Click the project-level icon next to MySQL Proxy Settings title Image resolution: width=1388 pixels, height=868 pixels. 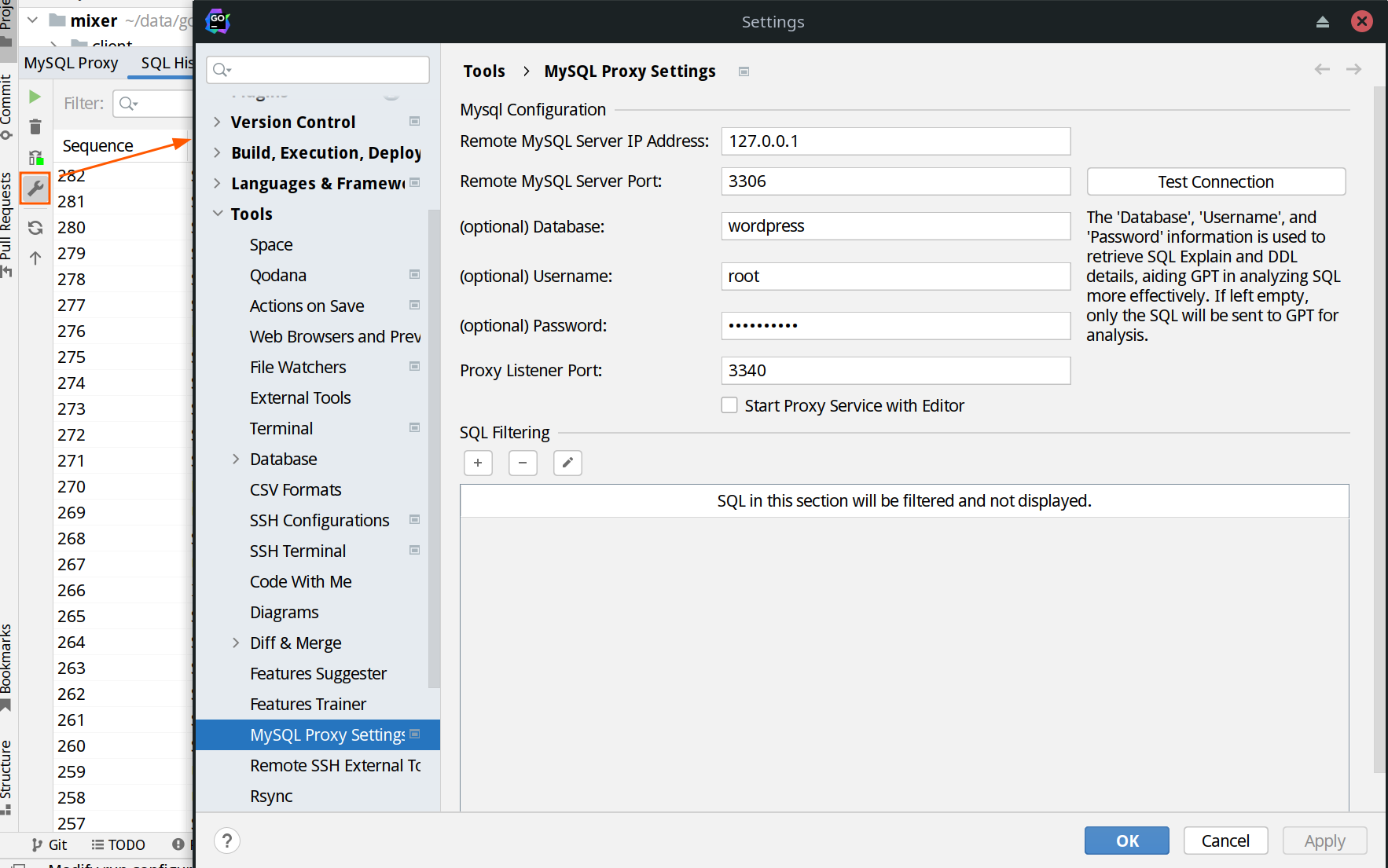(744, 71)
